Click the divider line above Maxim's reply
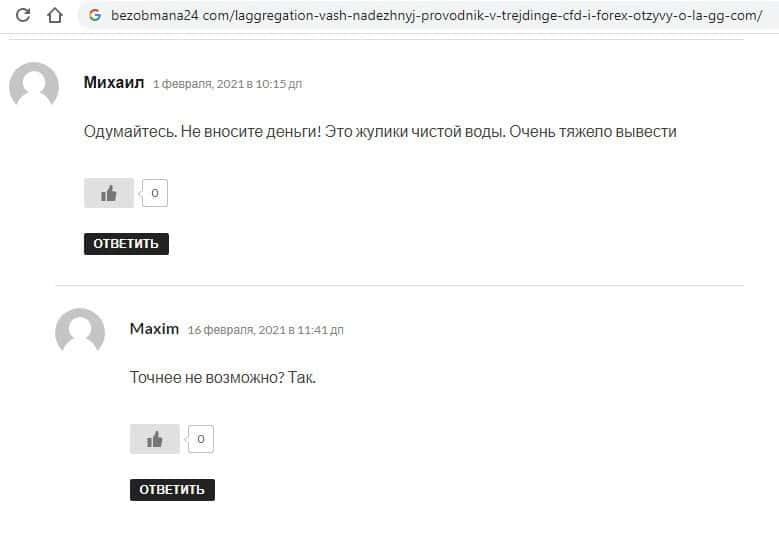Screen dimensions: 779x554 click(x=399, y=286)
